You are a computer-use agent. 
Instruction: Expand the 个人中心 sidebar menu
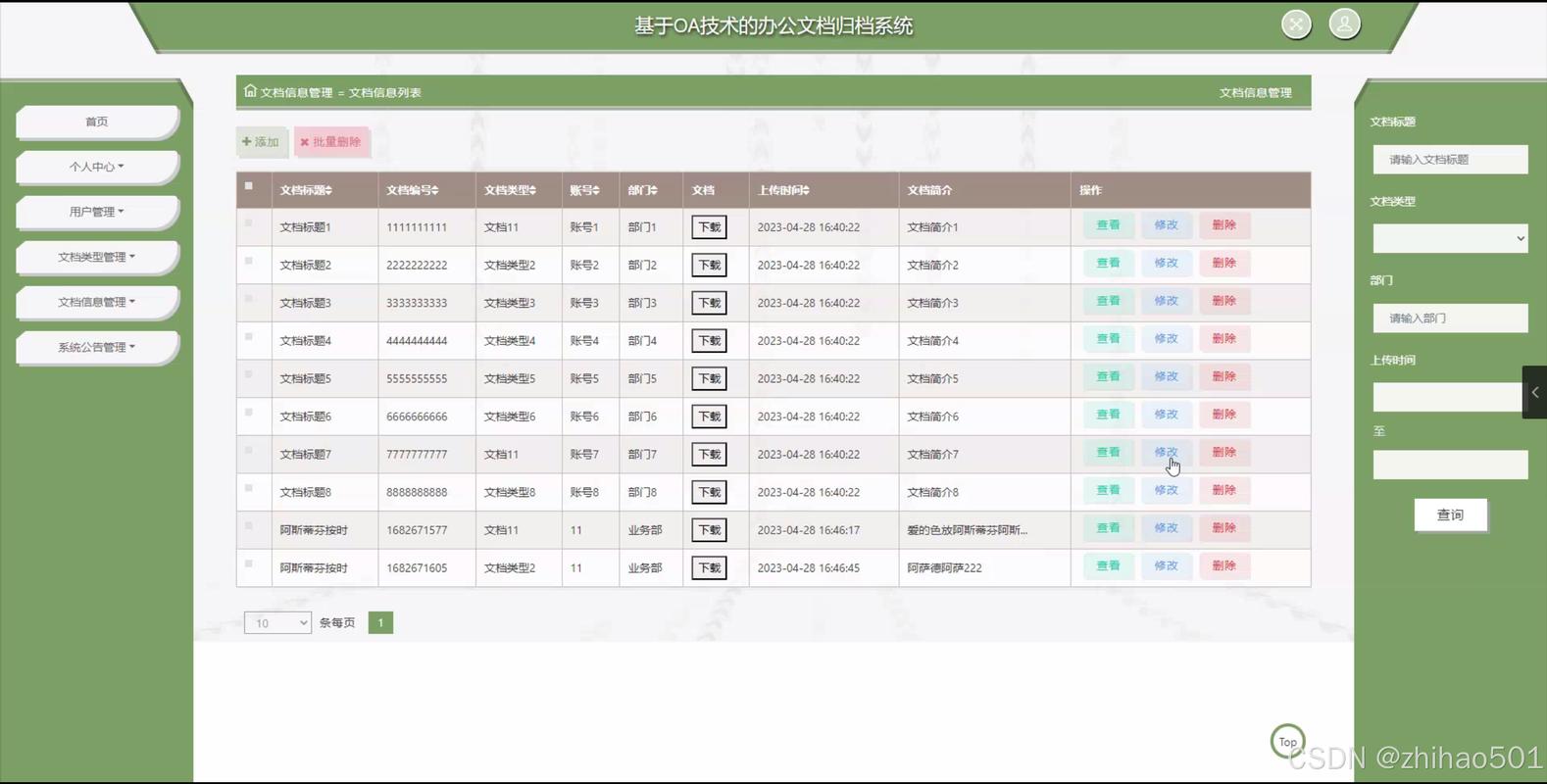point(96,167)
